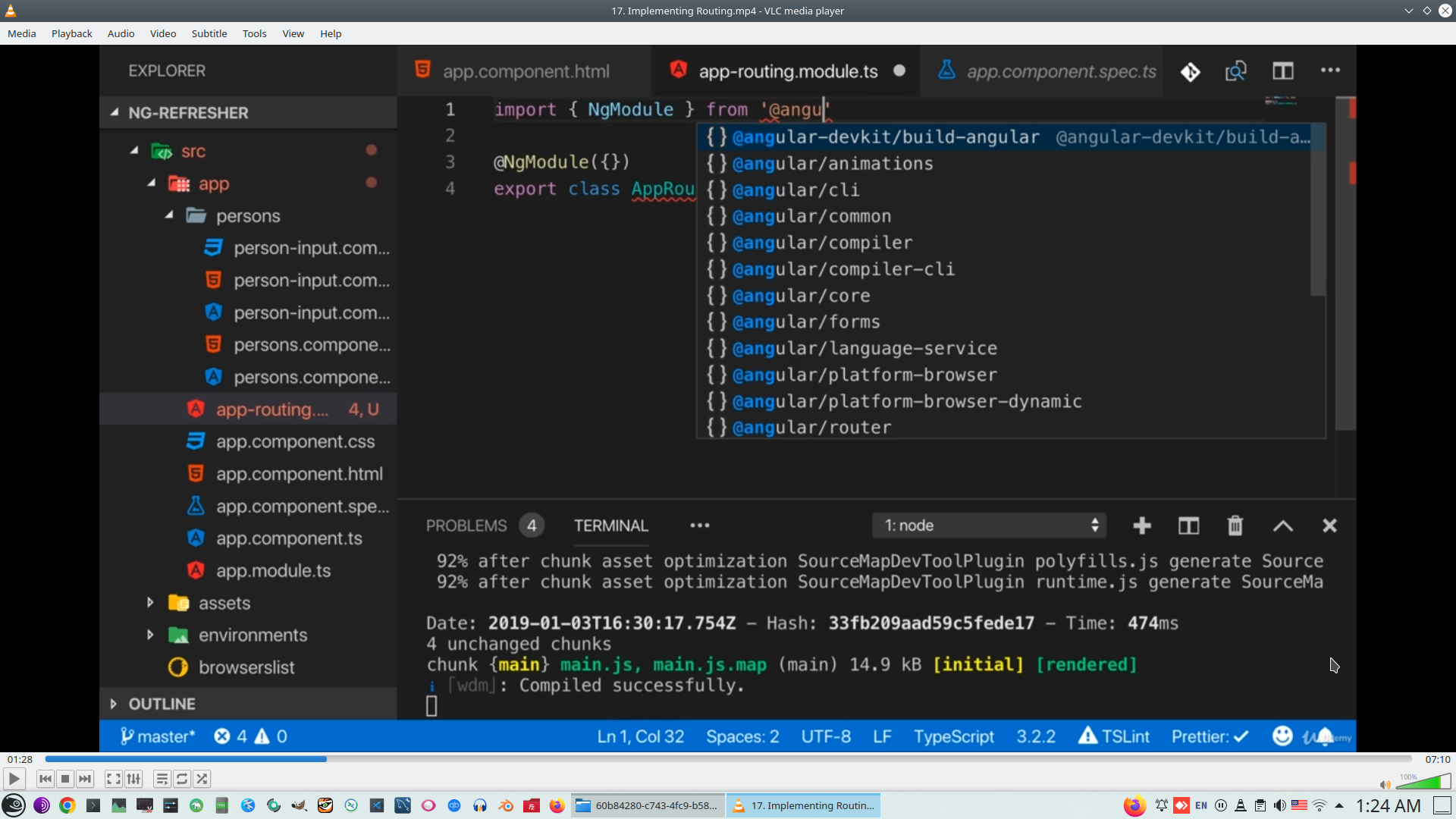Toggle loop repeat mode
The width and height of the screenshot is (1456, 819).
pyautogui.click(x=182, y=779)
